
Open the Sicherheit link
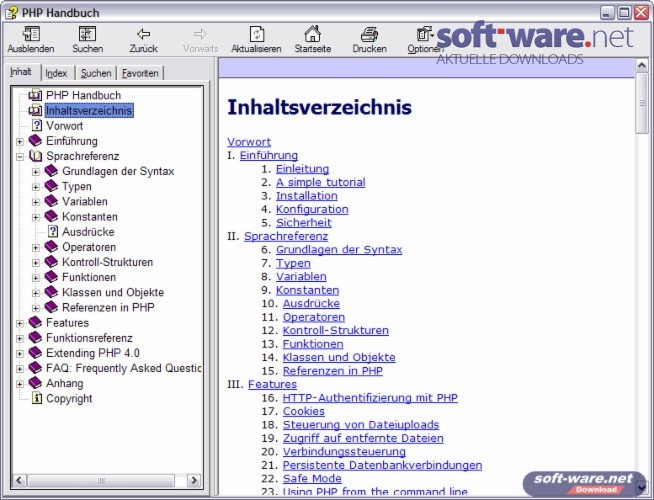click(x=304, y=222)
